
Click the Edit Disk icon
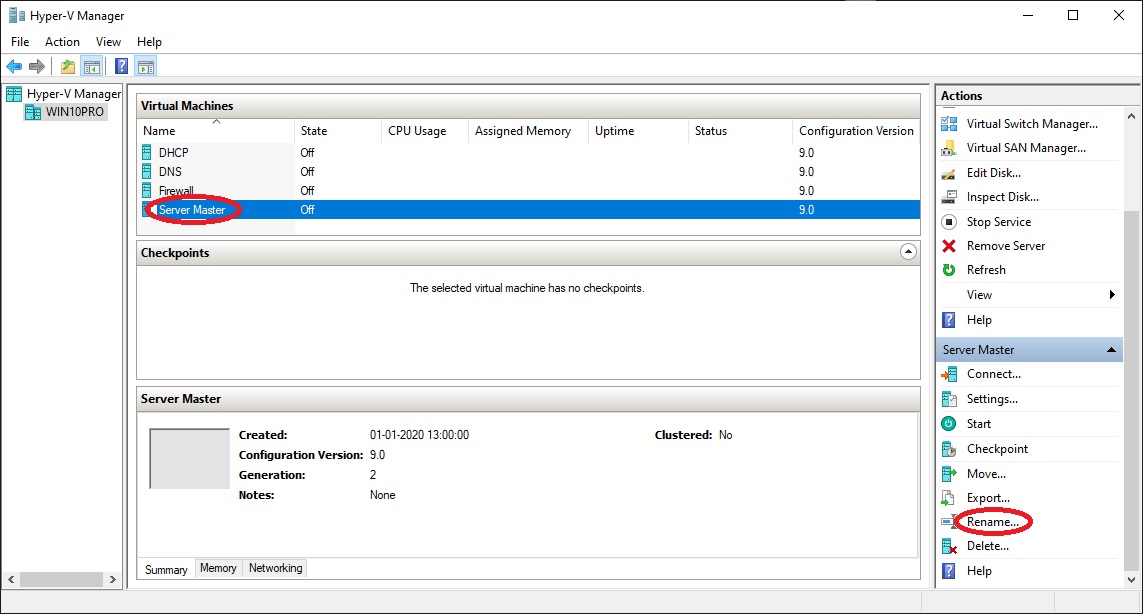click(948, 173)
